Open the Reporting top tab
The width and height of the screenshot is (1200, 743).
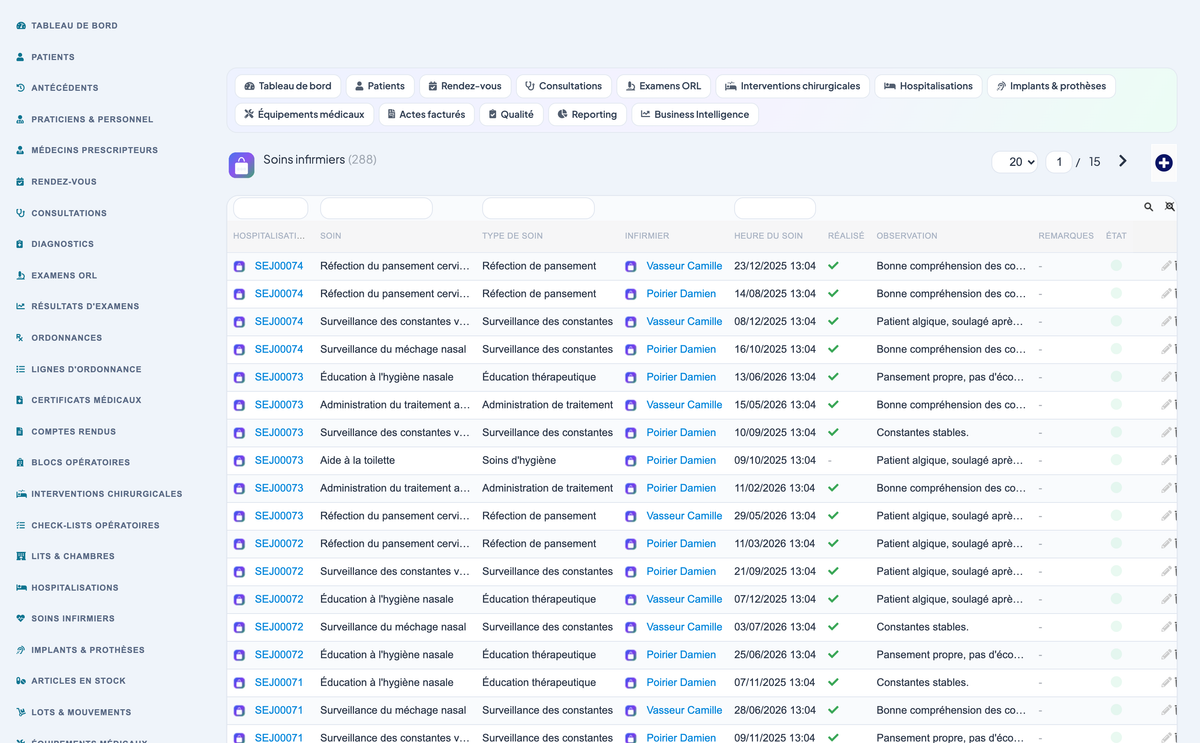pos(587,114)
